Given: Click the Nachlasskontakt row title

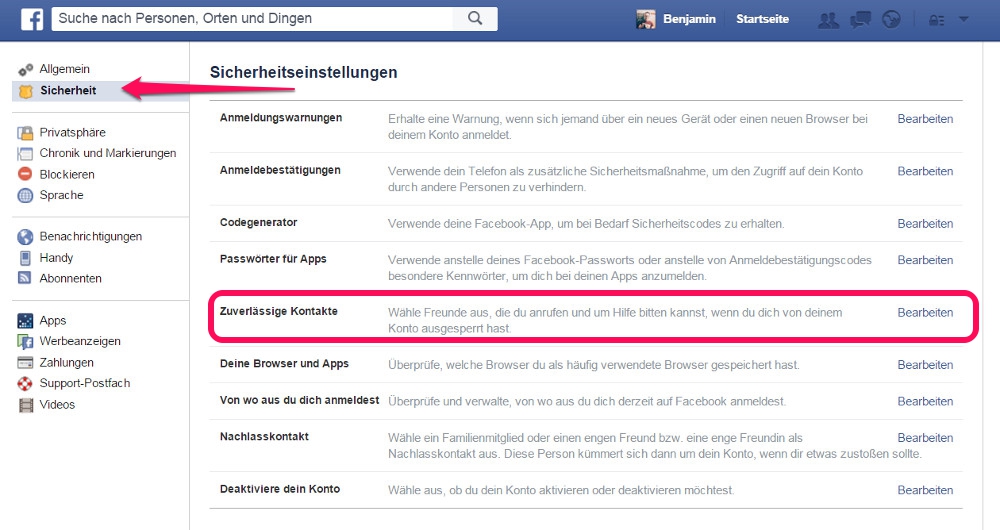Looking at the screenshot, I should tap(264, 437).
